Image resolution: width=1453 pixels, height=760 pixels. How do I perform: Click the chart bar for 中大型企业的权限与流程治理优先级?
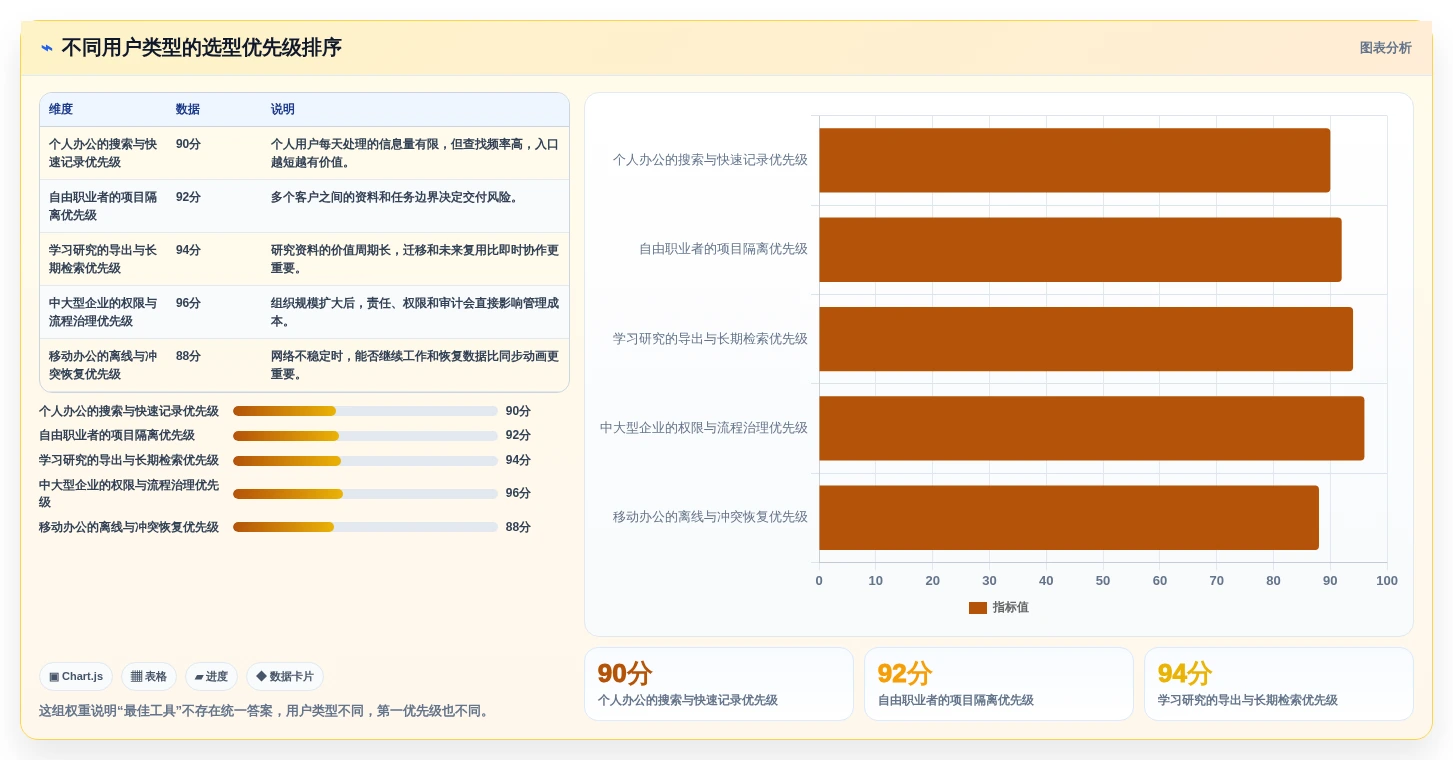[x=1091, y=428]
